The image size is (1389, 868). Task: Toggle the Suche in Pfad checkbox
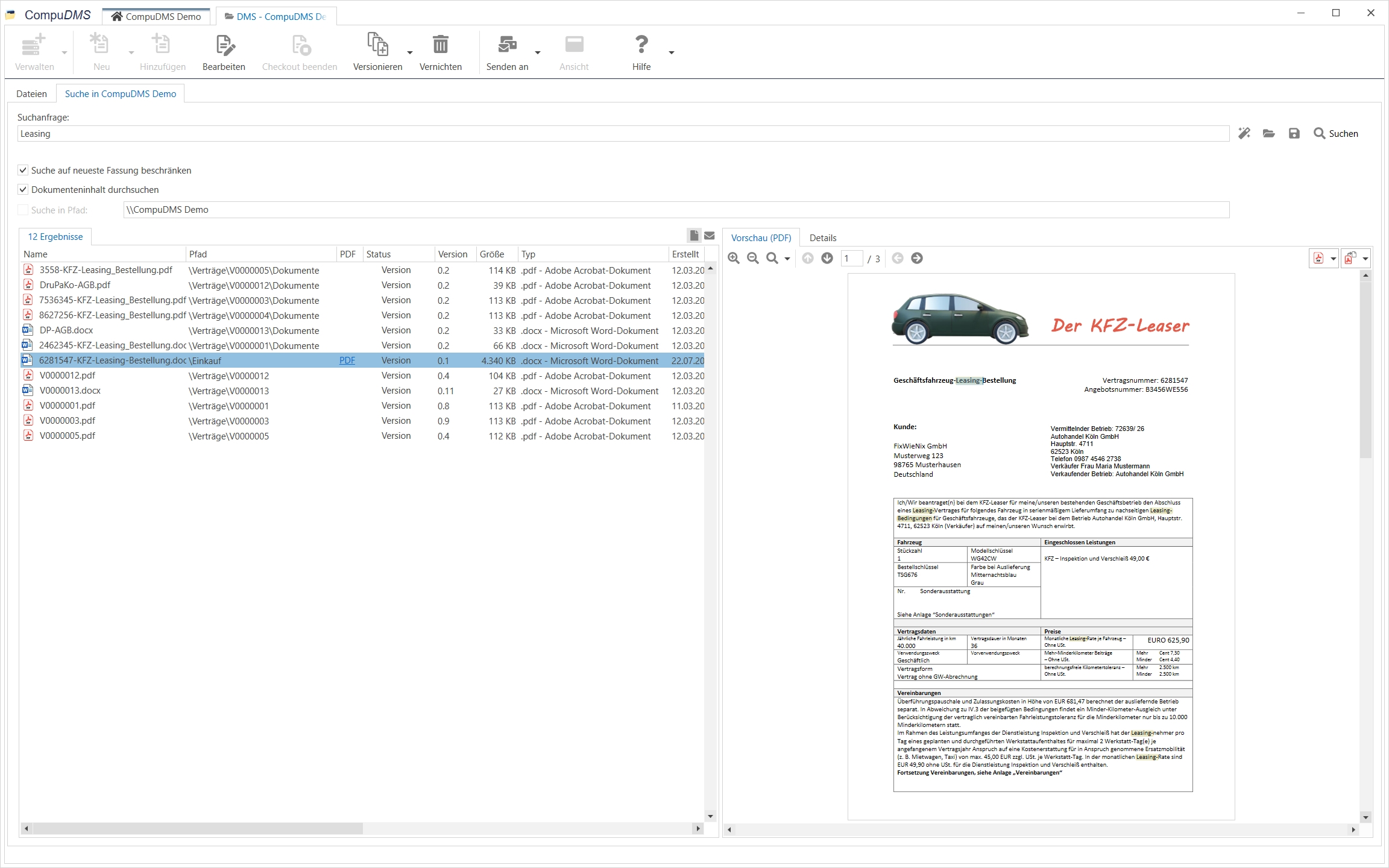point(23,210)
